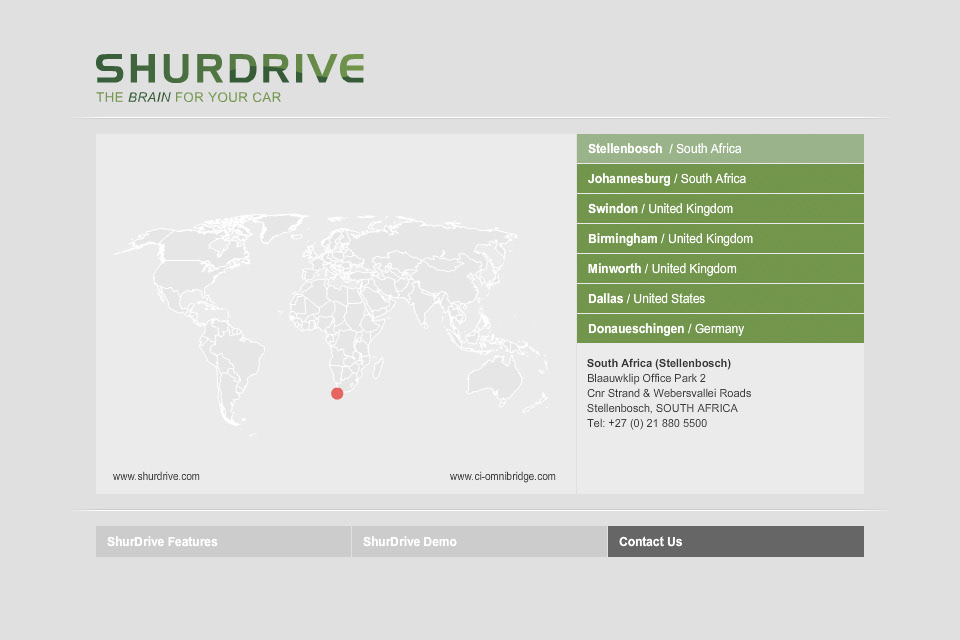Show Dallas / United States office
The image size is (960, 640).
point(720,298)
